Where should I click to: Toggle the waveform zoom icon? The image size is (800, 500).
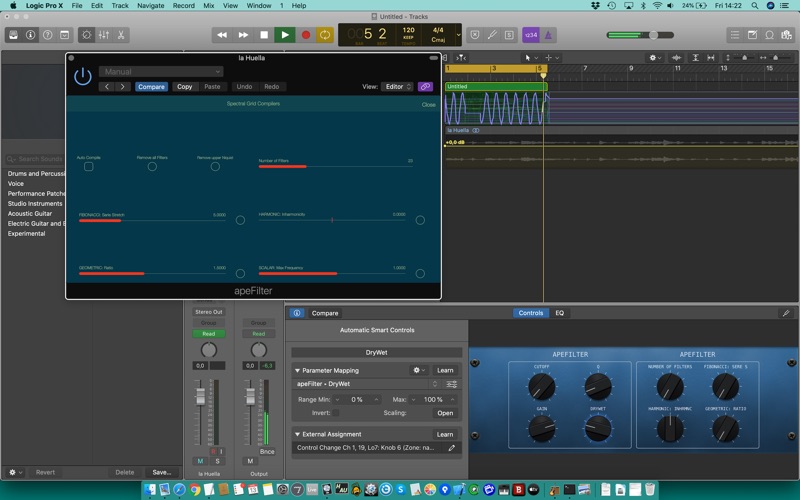click(x=677, y=58)
